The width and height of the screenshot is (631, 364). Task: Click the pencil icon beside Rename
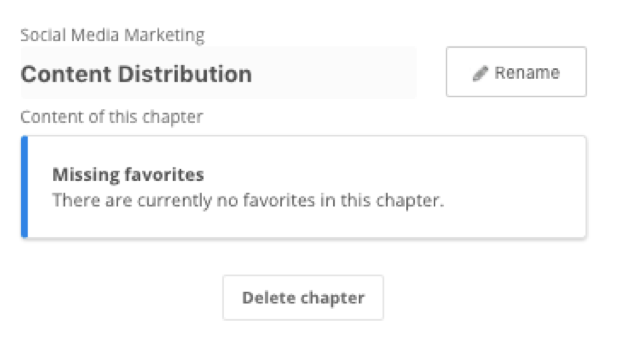point(480,73)
